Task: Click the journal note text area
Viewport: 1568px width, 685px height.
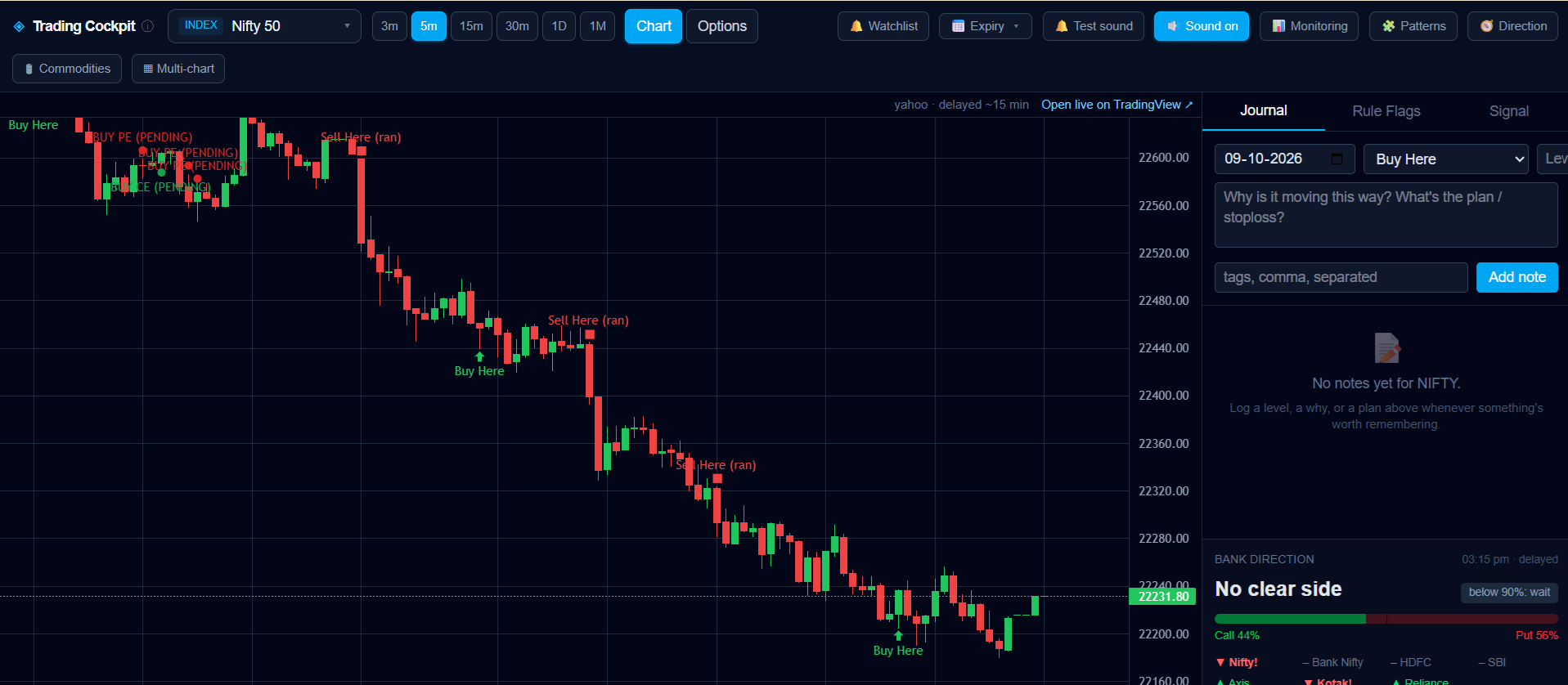Action: [1386, 215]
